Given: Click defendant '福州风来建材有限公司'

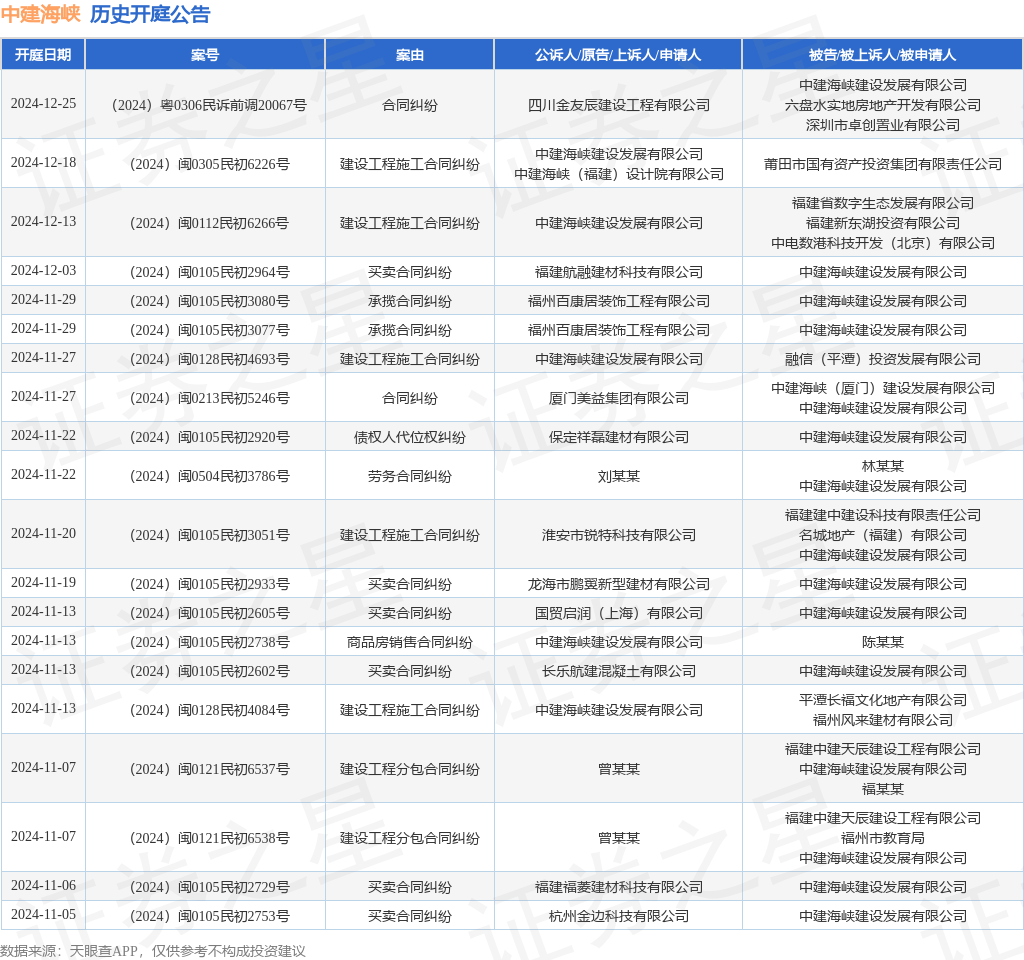Looking at the screenshot, I should [x=882, y=720].
